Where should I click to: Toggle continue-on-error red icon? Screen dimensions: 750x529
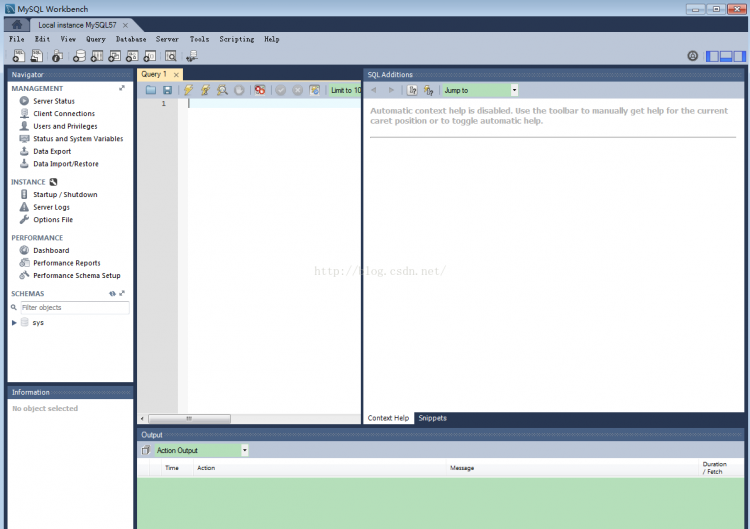(260, 90)
